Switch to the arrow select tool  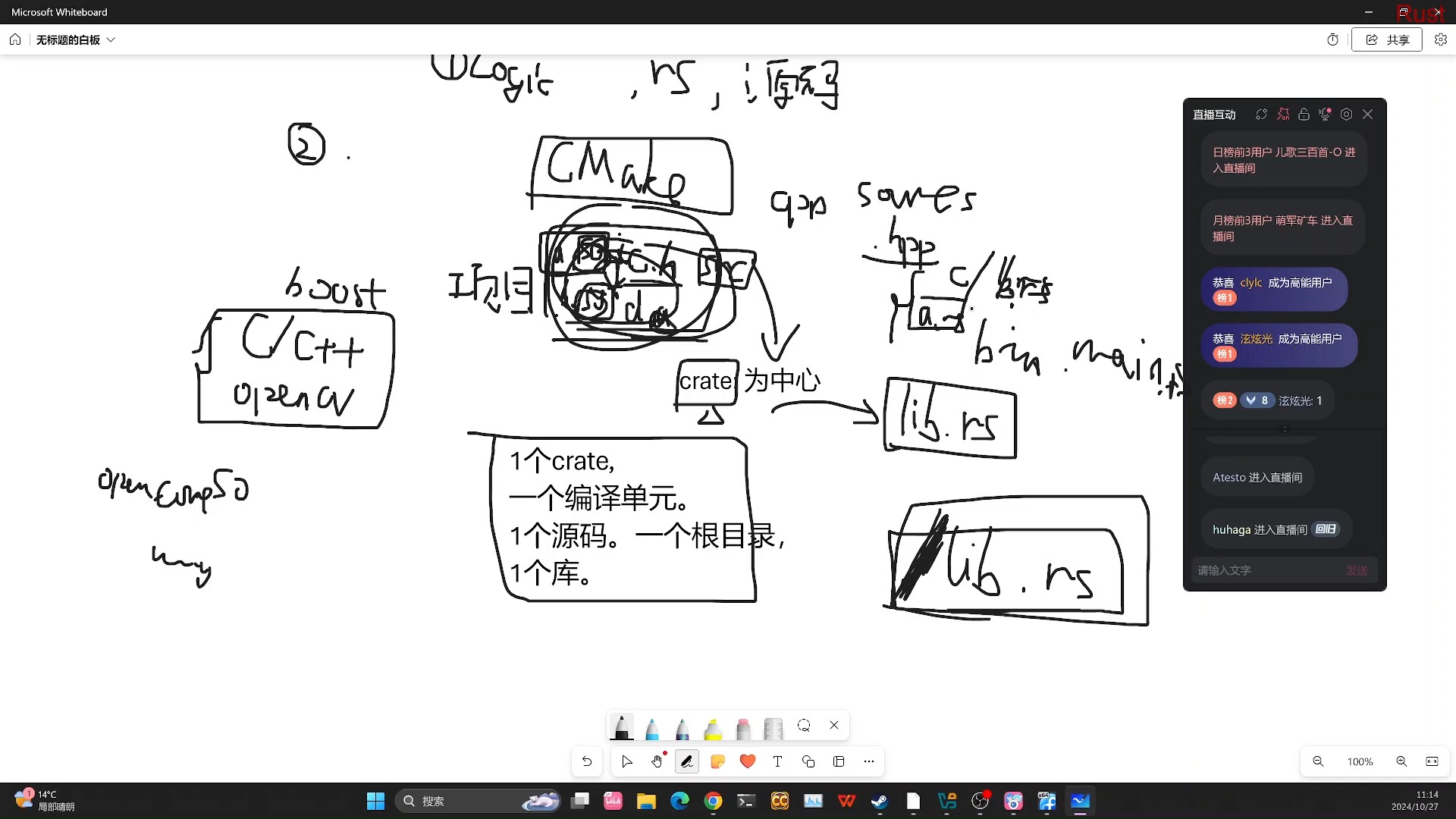click(x=626, y=761)
